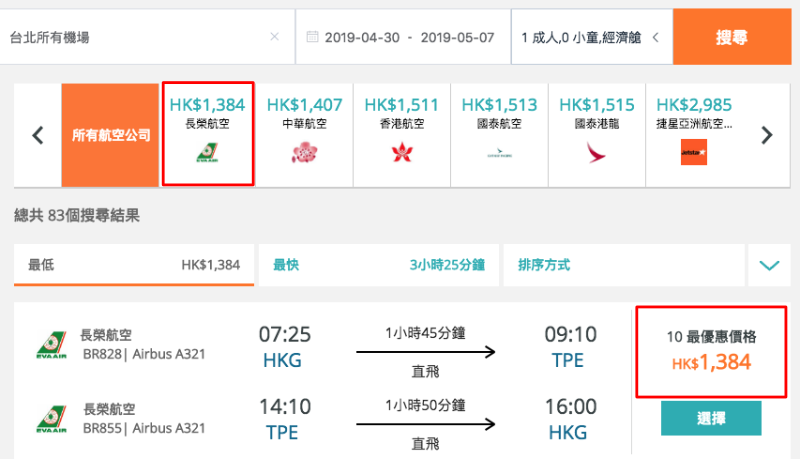Click the orange 搜尋 search button

point(732,37)
